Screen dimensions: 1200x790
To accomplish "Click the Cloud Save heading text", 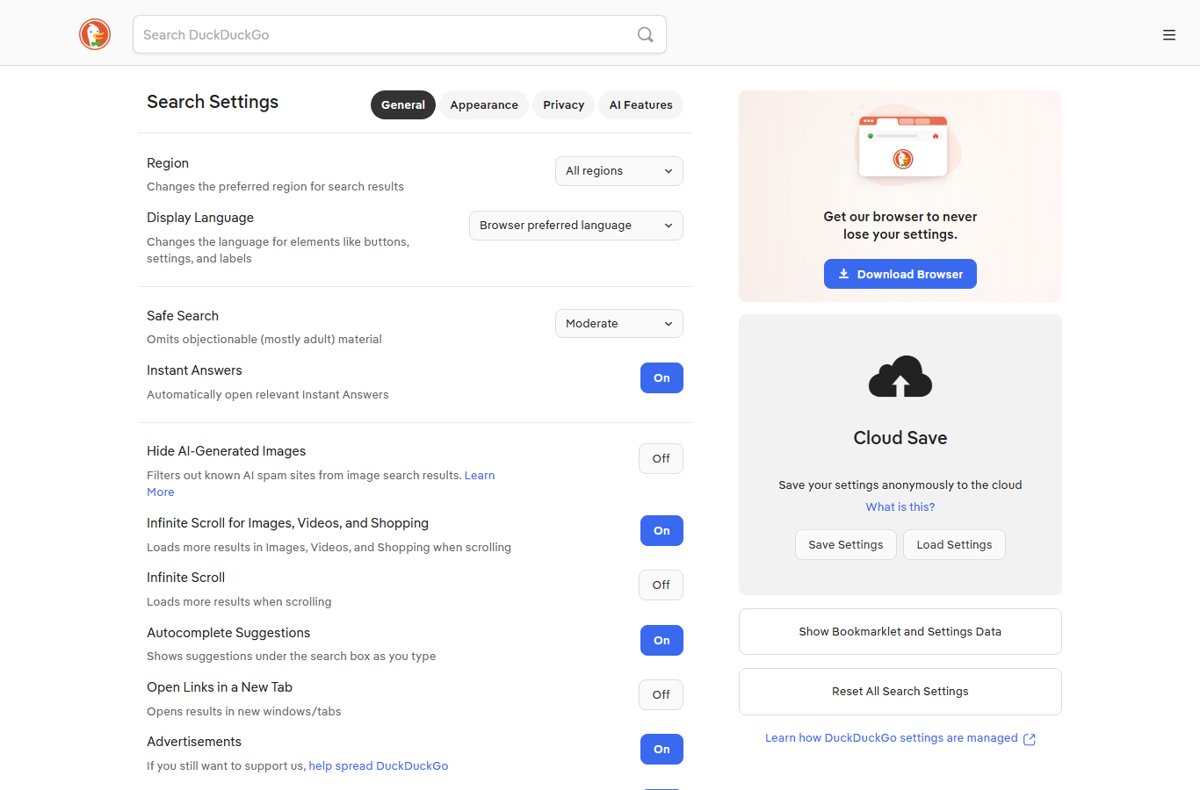I will coord(900,438).
